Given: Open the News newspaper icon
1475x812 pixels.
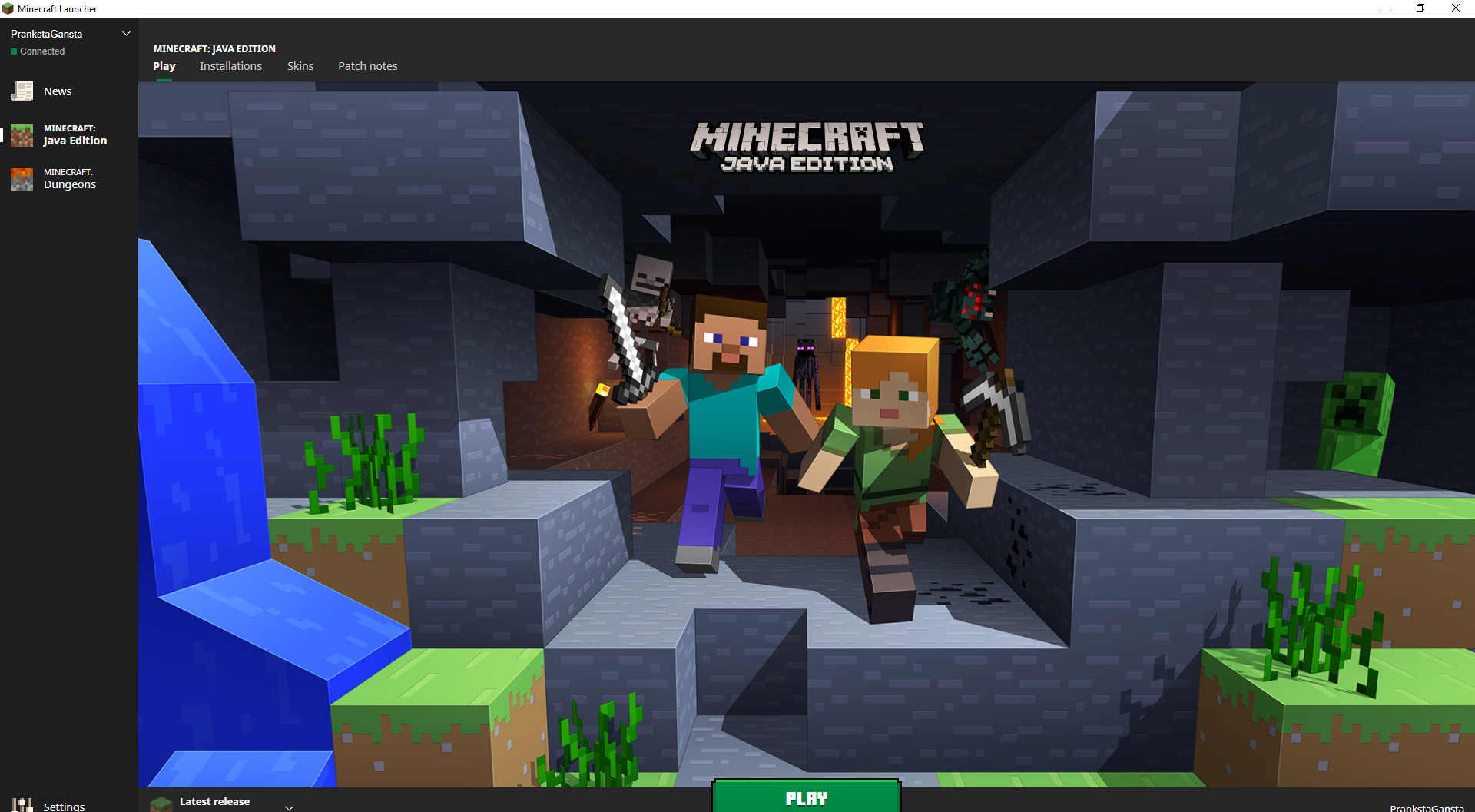Looking at the screenshot, I should [x=22, y=91].
